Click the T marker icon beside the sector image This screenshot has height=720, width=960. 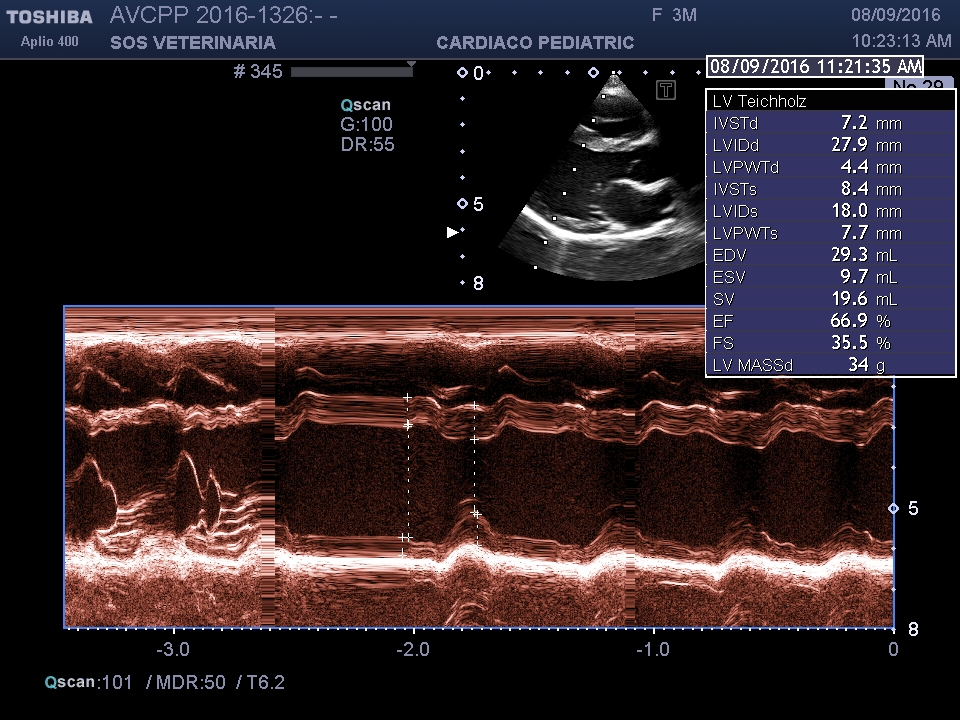665,91
